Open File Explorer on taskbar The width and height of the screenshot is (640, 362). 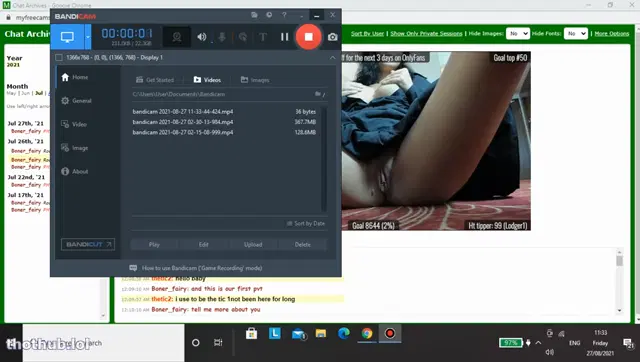point(321,333)
